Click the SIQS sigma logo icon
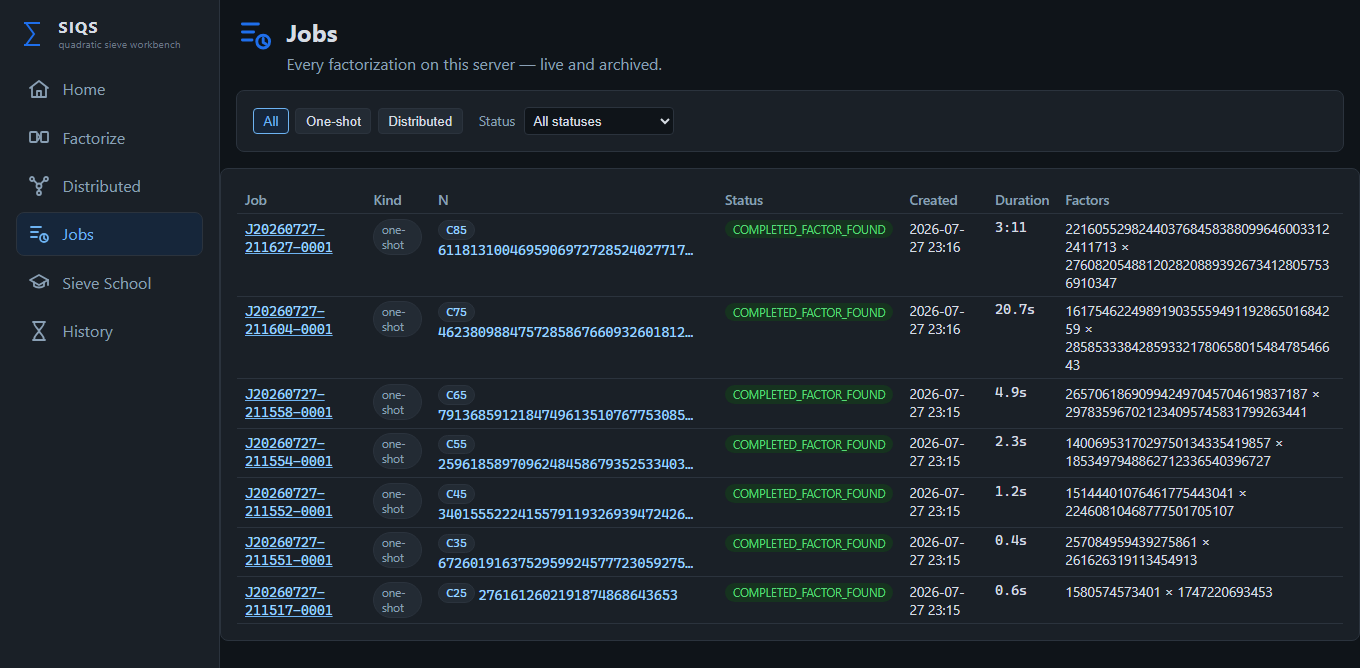1360x668 pixels. (x=33, y=35)
